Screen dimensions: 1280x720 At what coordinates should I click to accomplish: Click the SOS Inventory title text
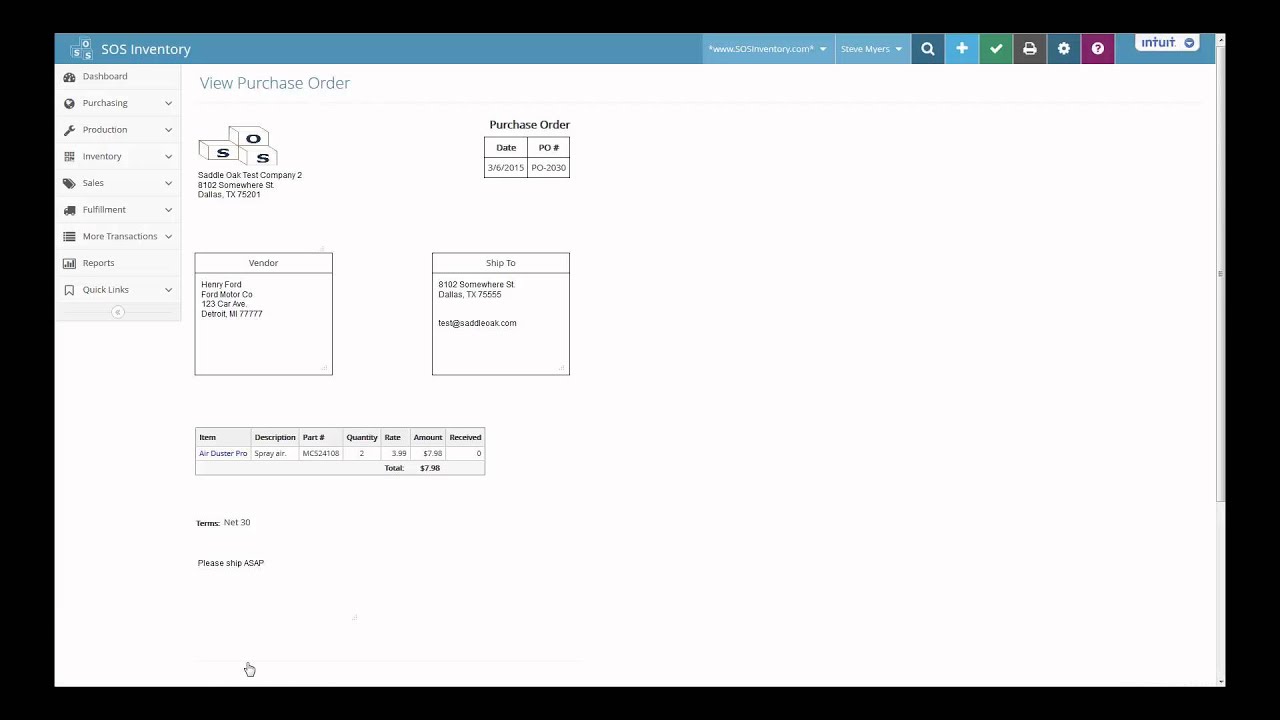click(146, 49)
